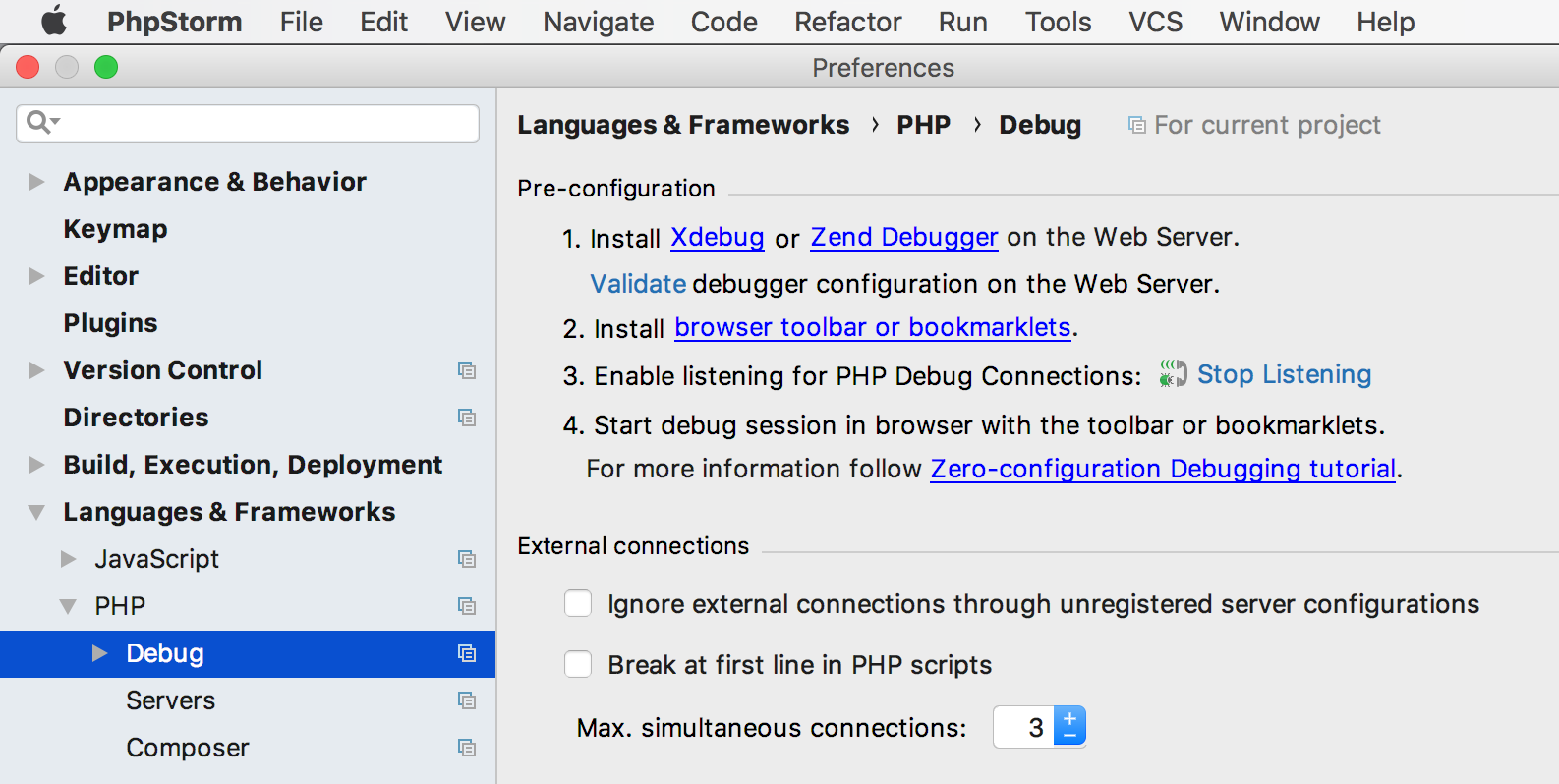Viewport: 1559px width, 784px height.
Task: Open Zero-configuration Debugging tutorial link
Action: click(x=1163, y=469)
